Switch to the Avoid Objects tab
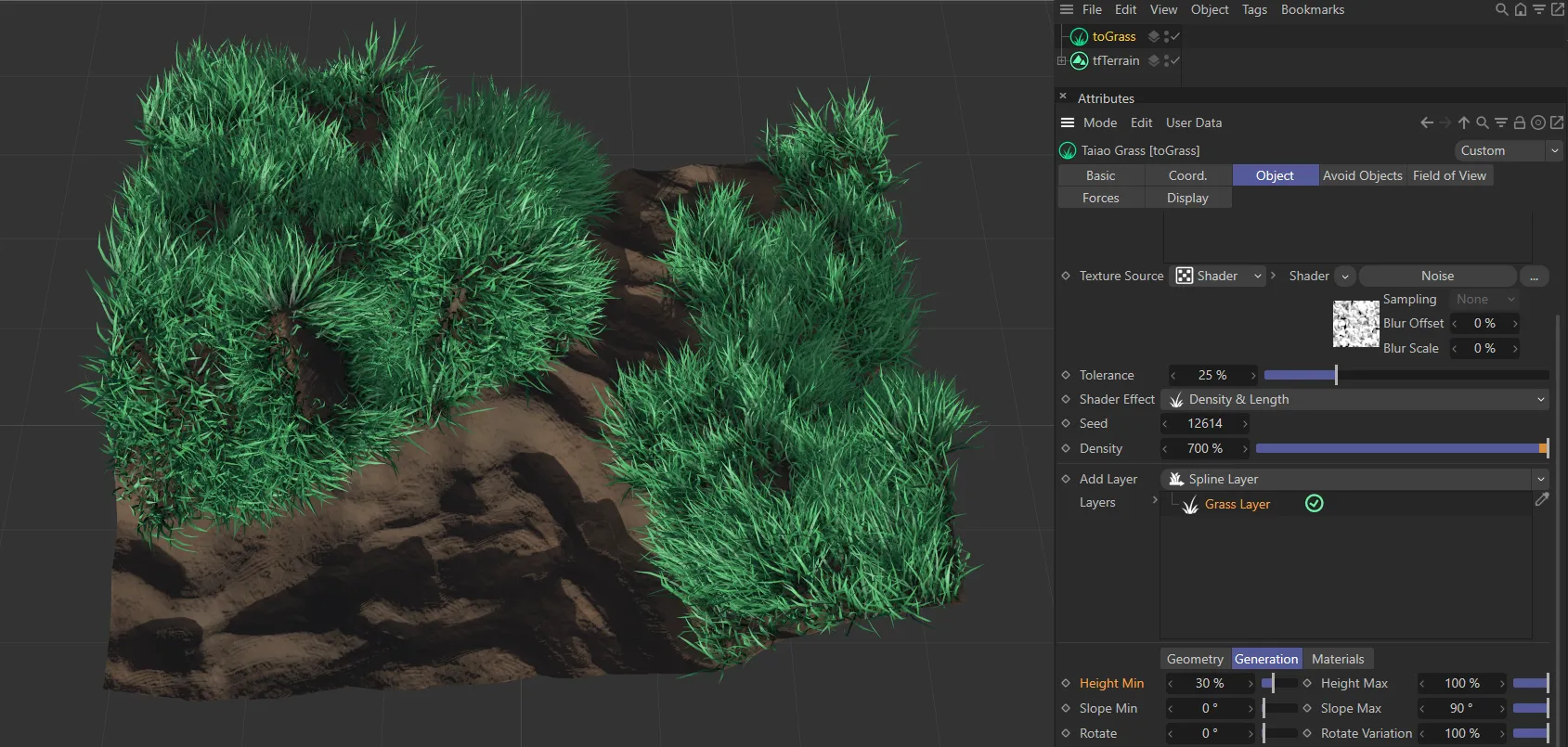This screenshot has height=747, width=1568. (1362, 175)
